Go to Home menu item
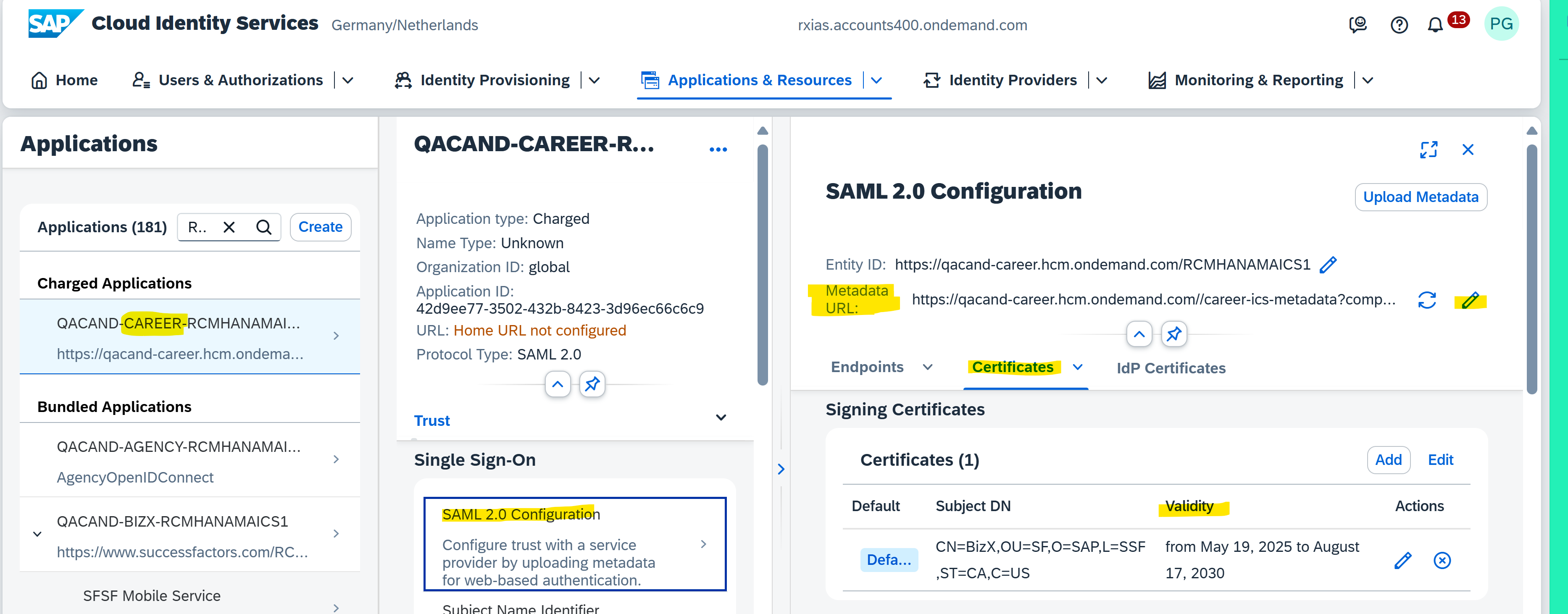 (77, 80)
